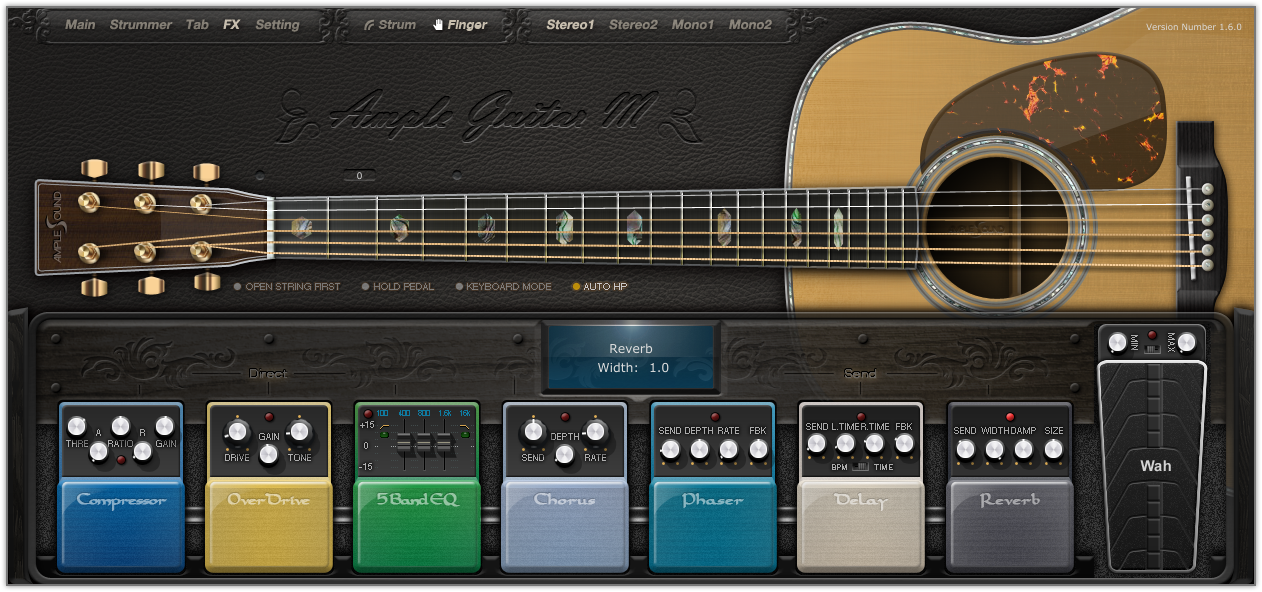Toggle the OverDrive power LED
1262x592 pixels.
[x=269, y=417]
